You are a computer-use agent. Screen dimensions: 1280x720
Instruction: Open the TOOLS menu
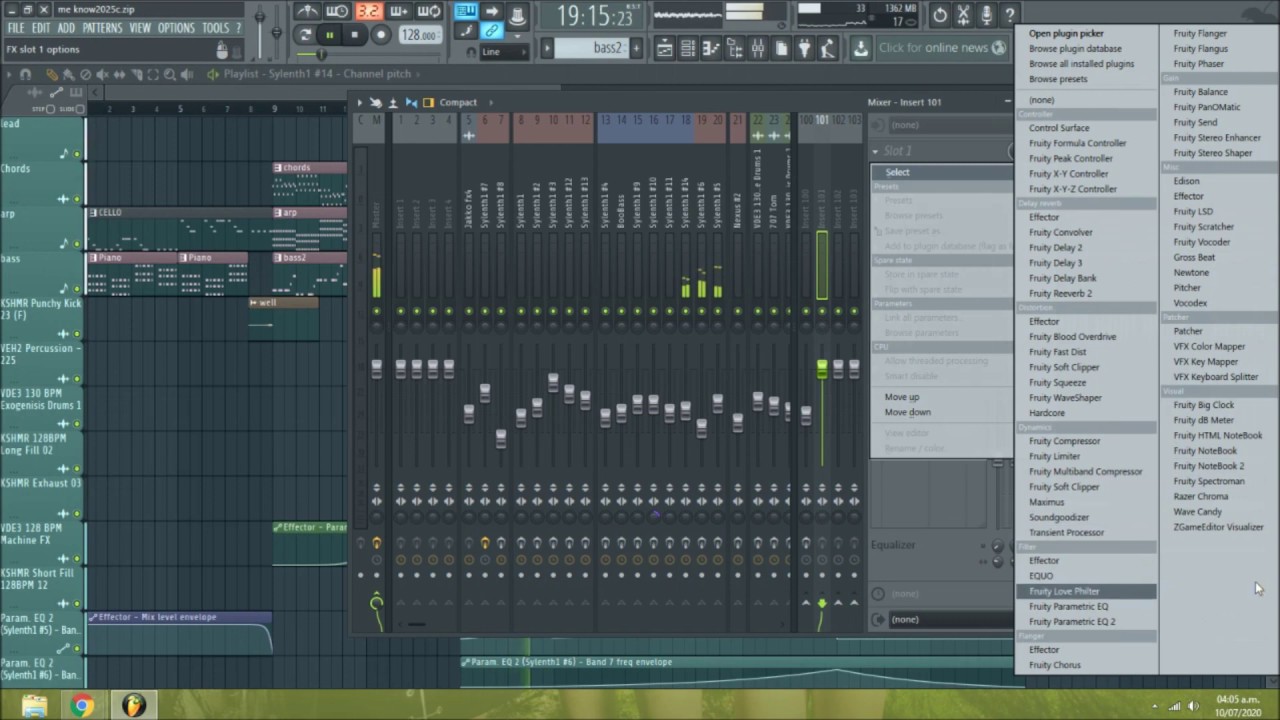(x=215, y=28)
